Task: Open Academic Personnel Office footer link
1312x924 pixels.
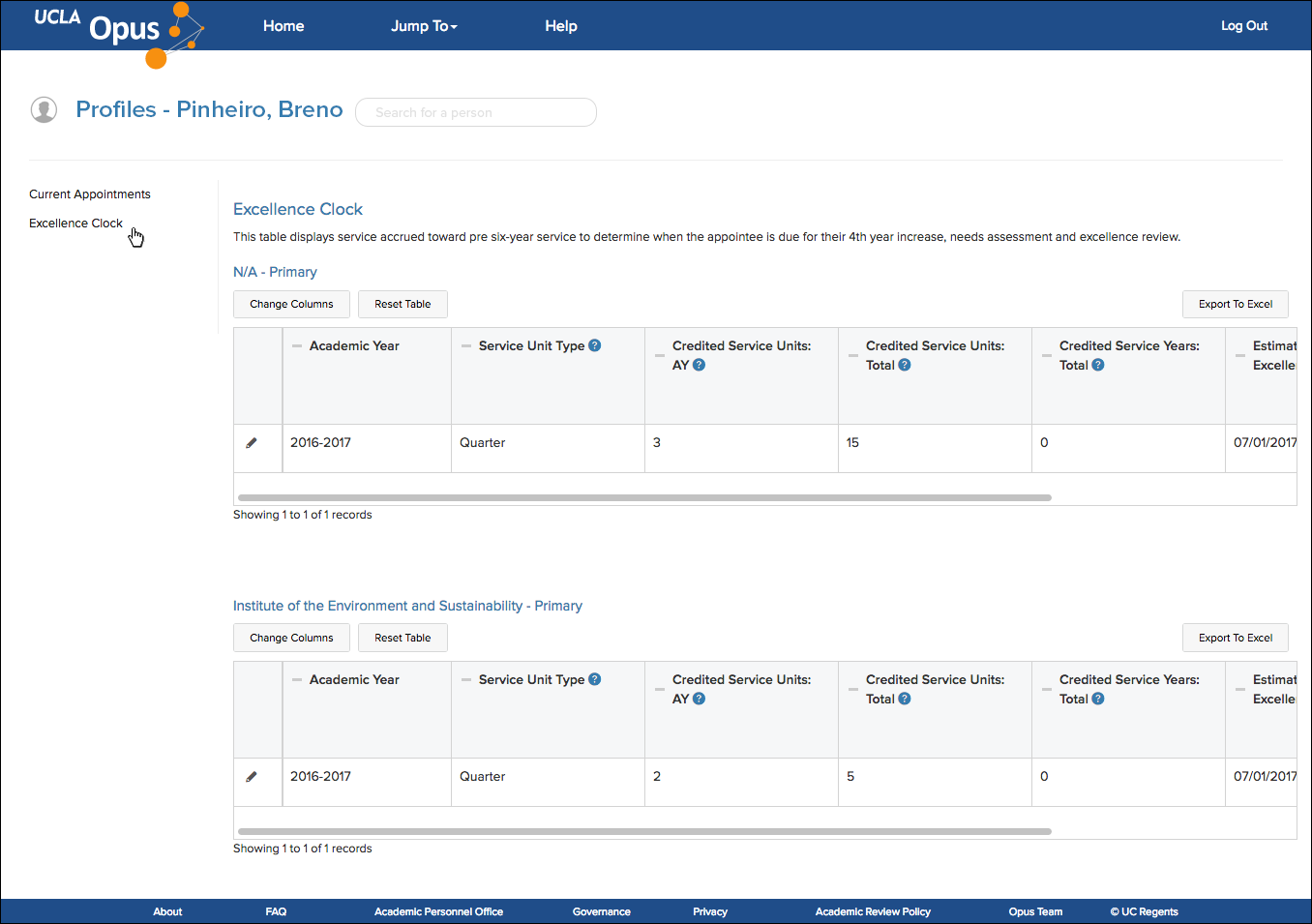Action: point(438,911)
